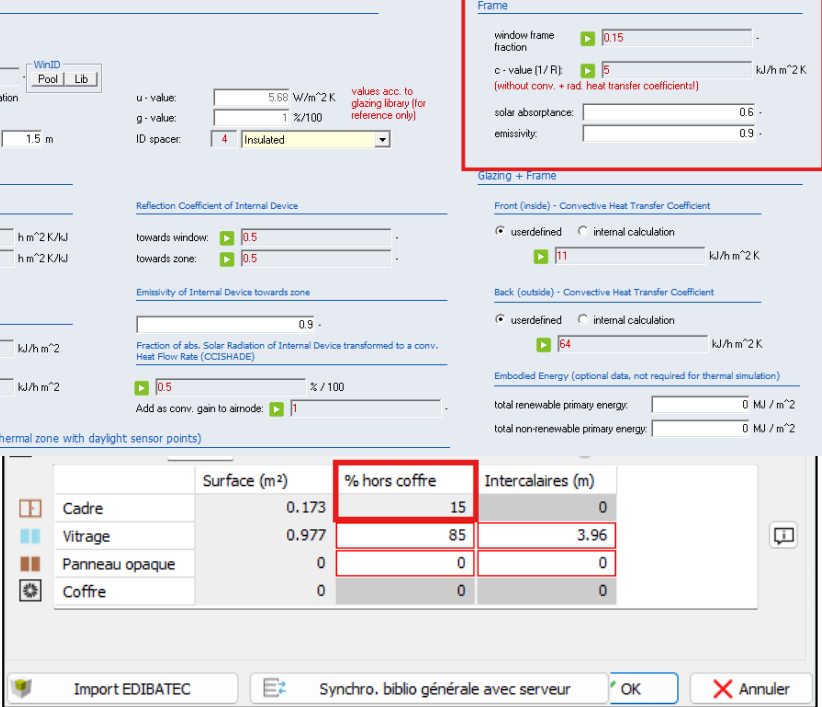Screen dimensions: 822x707
Task: Select internal calculation for back outside coefficient
Action: [x=583, y=320]
